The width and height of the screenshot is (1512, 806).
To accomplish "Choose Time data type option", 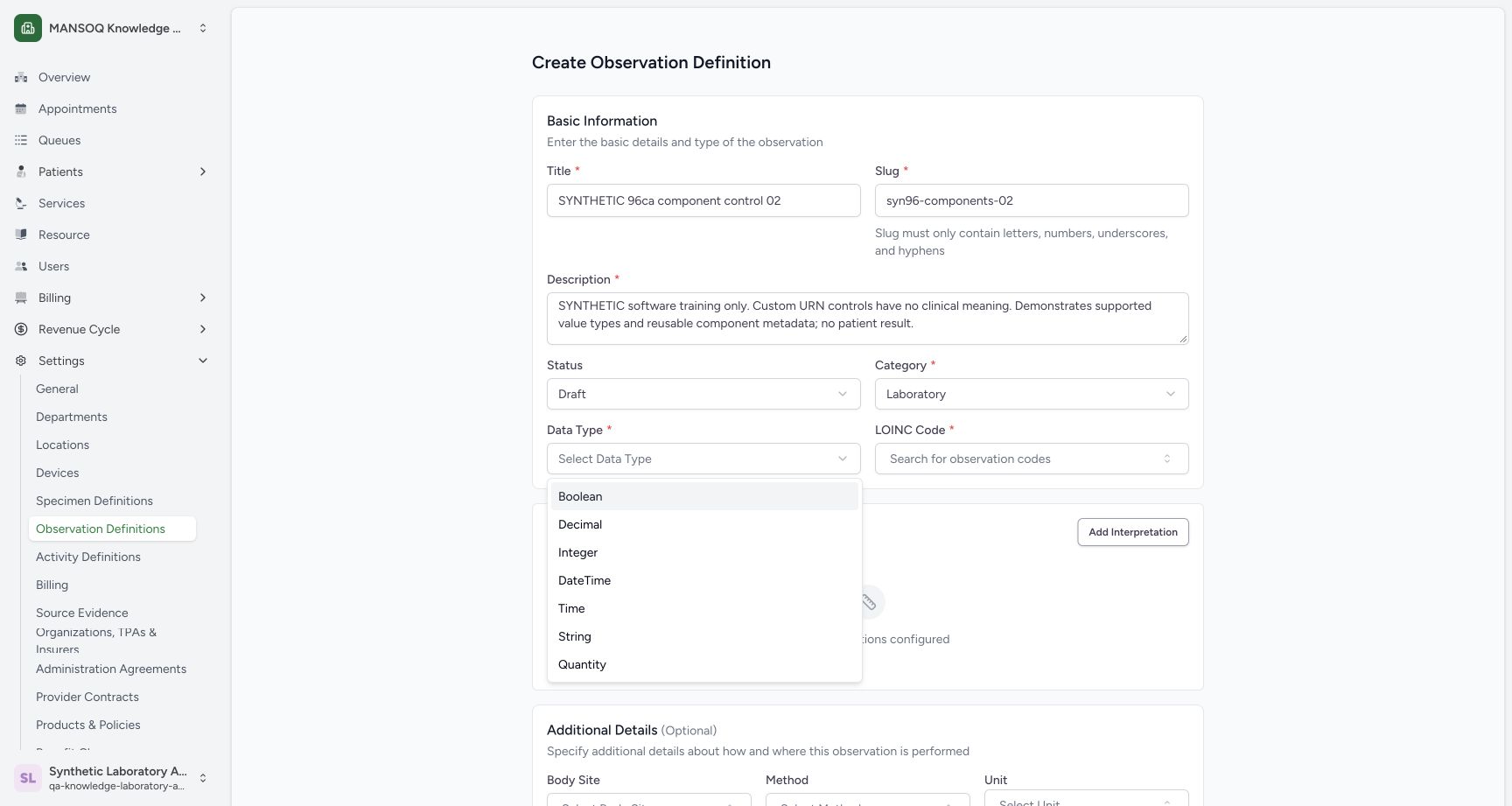I will pyautogui.click(x=704, y=608).
